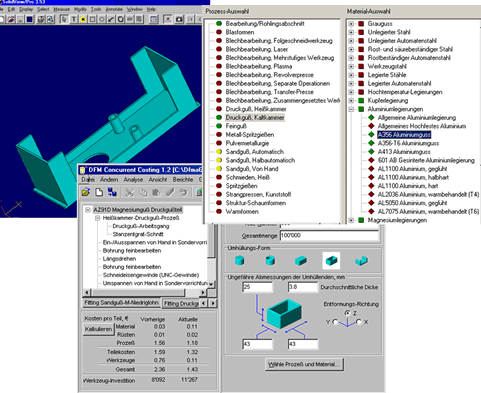Select Y as the demolding direction
The height and width of the screenshot is (393, 481).
(x=335, y=322)
